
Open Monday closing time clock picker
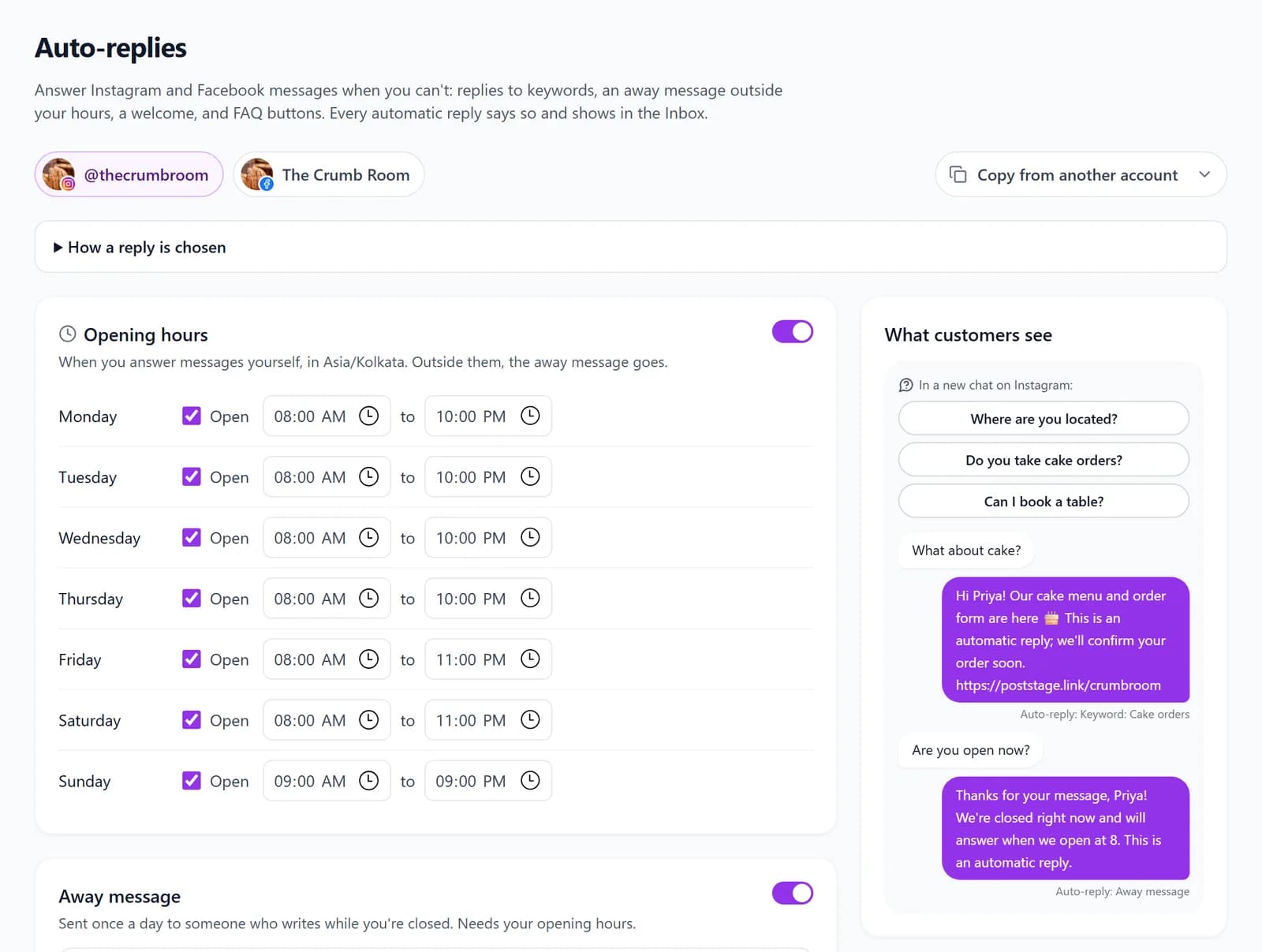pos(530,416)
